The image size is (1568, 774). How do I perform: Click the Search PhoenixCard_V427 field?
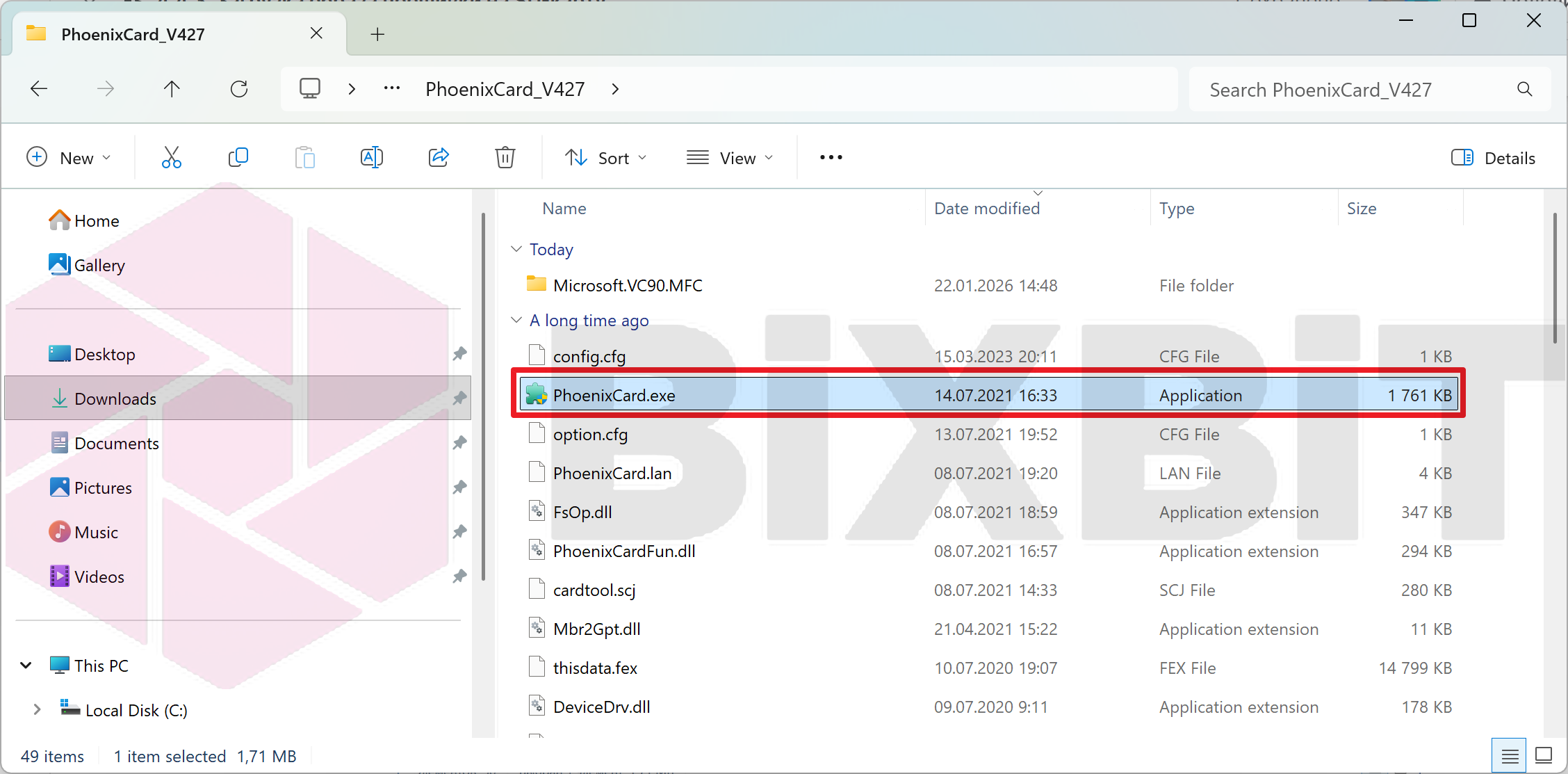point(1370,89)
